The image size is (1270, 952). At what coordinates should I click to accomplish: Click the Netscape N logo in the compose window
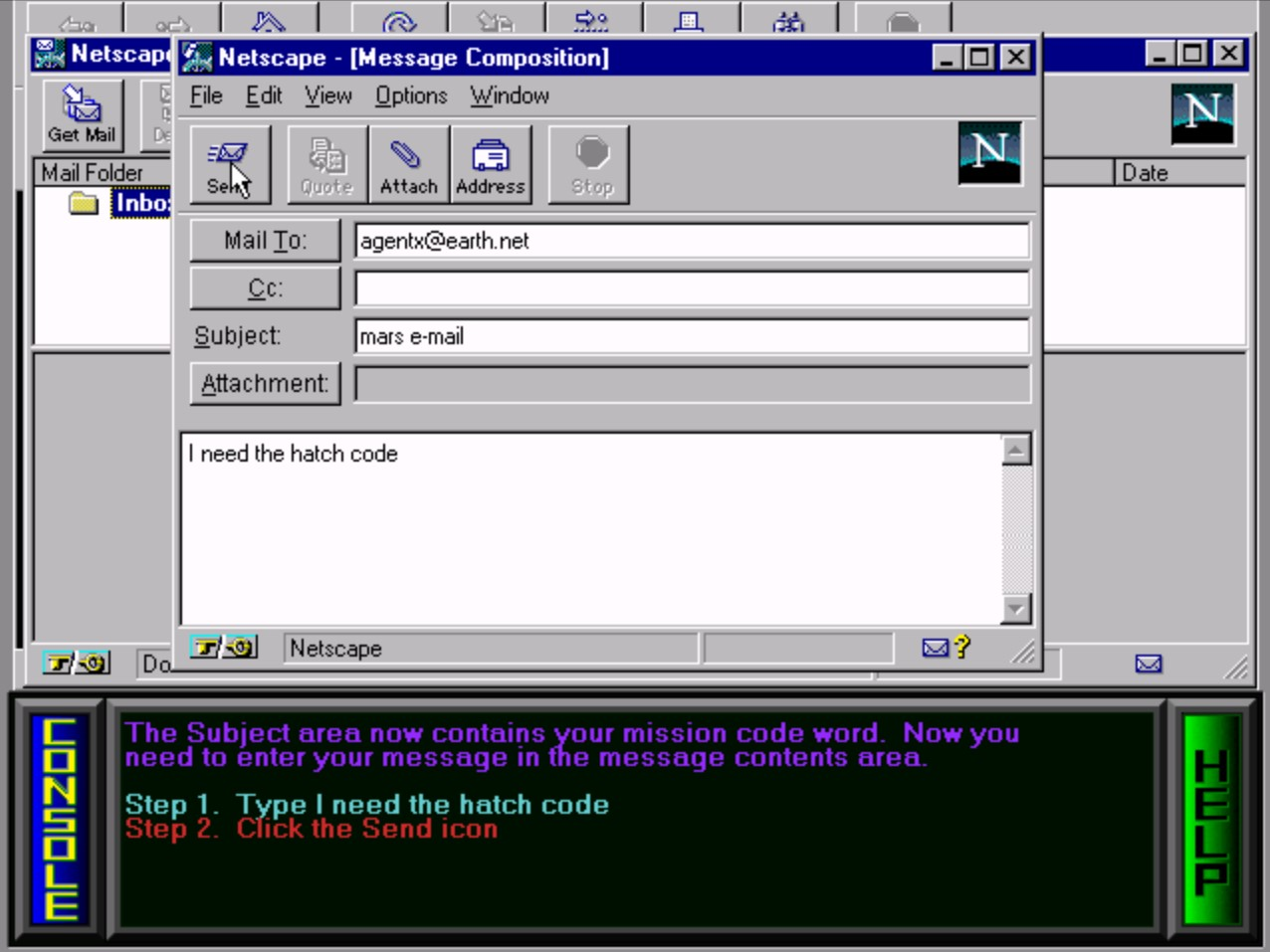click(x=989, y=152)
